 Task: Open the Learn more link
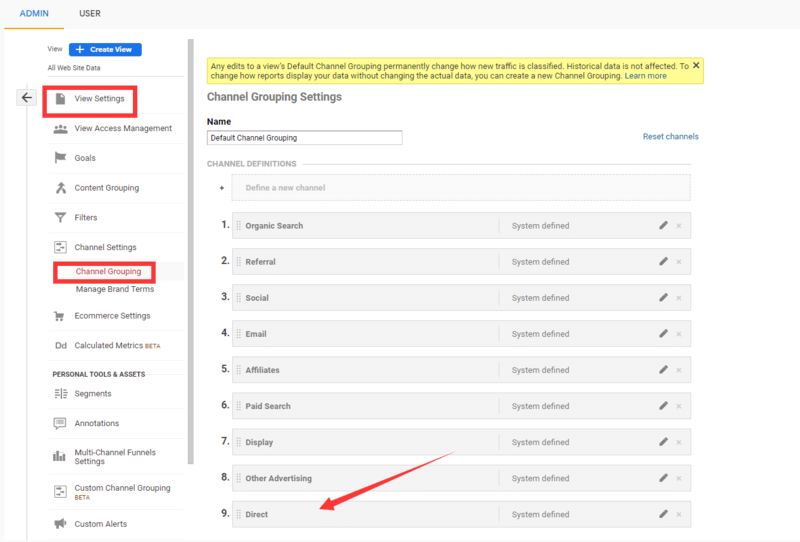[646, 76]
